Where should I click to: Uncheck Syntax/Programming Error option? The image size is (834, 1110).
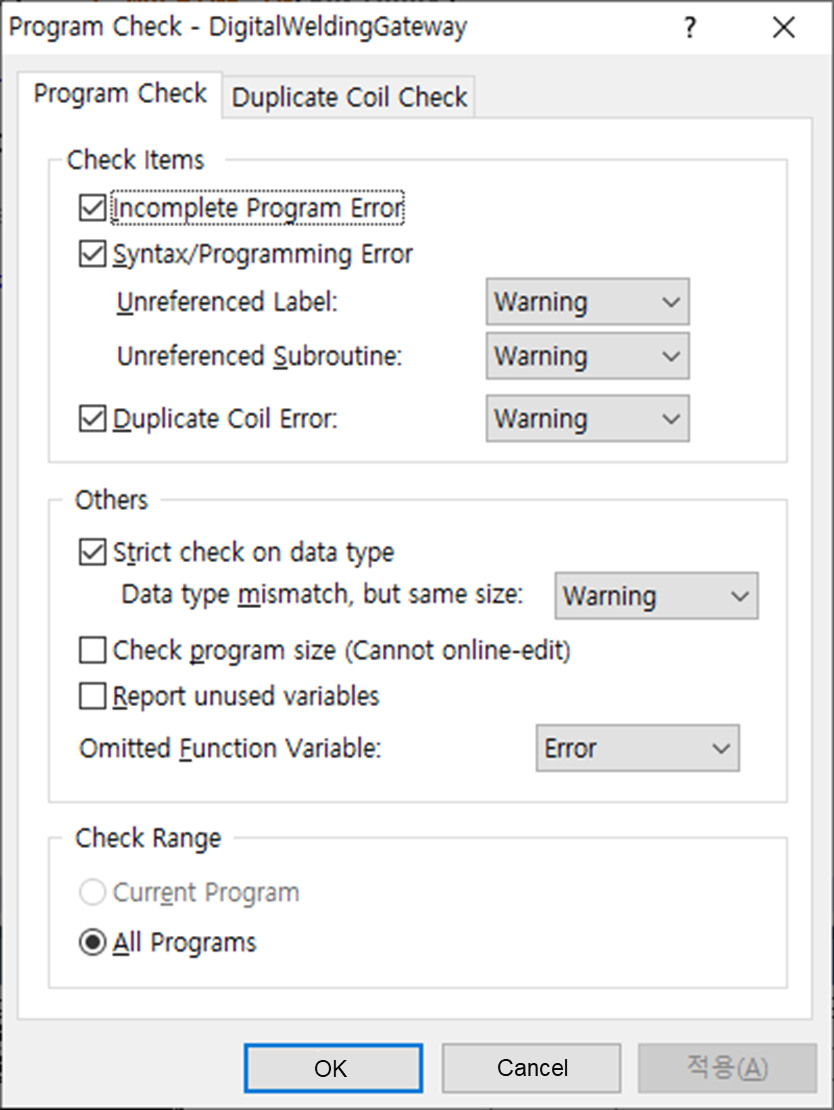click(93, 255)
